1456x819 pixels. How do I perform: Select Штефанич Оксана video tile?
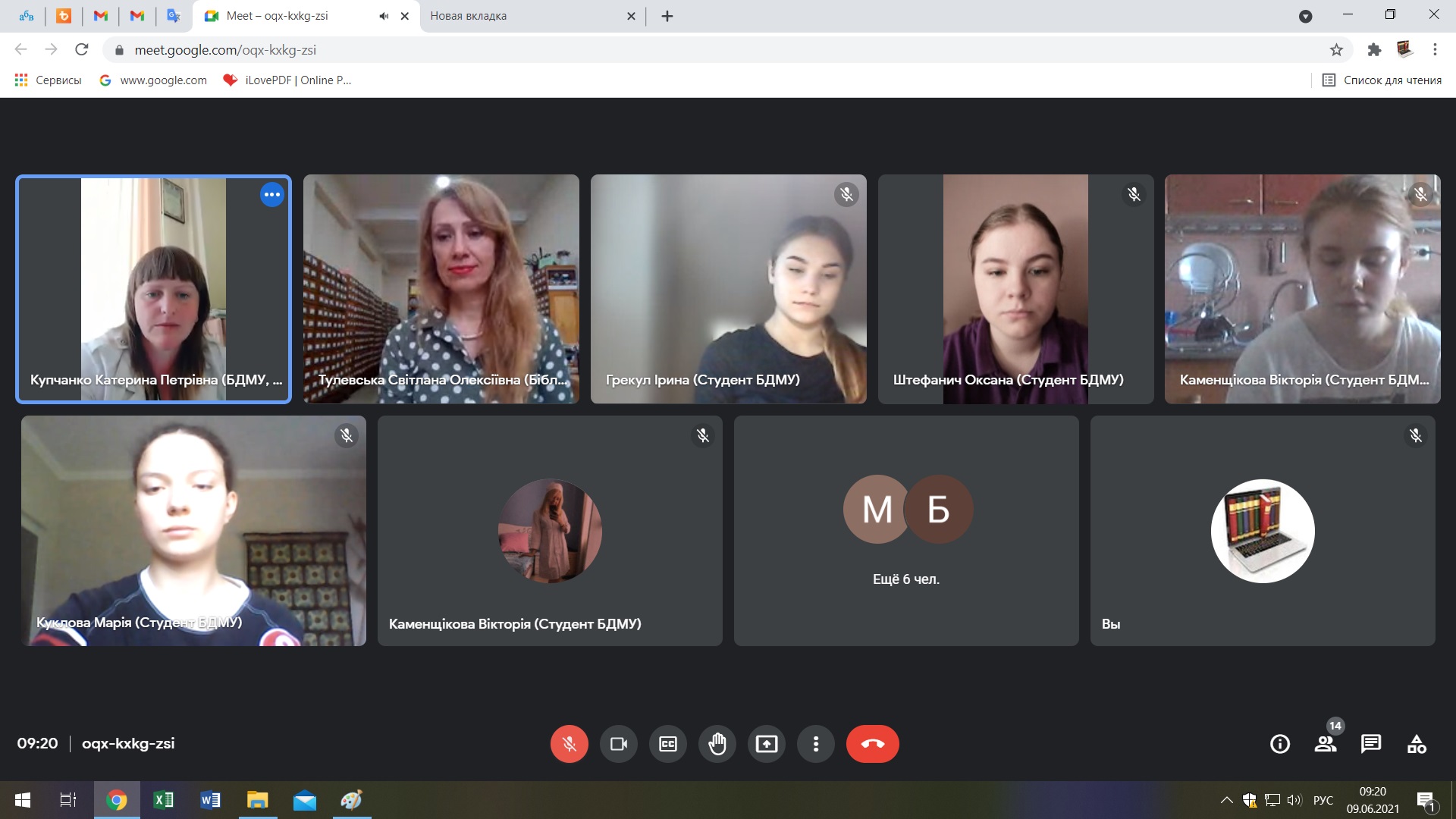(1016, 289)
